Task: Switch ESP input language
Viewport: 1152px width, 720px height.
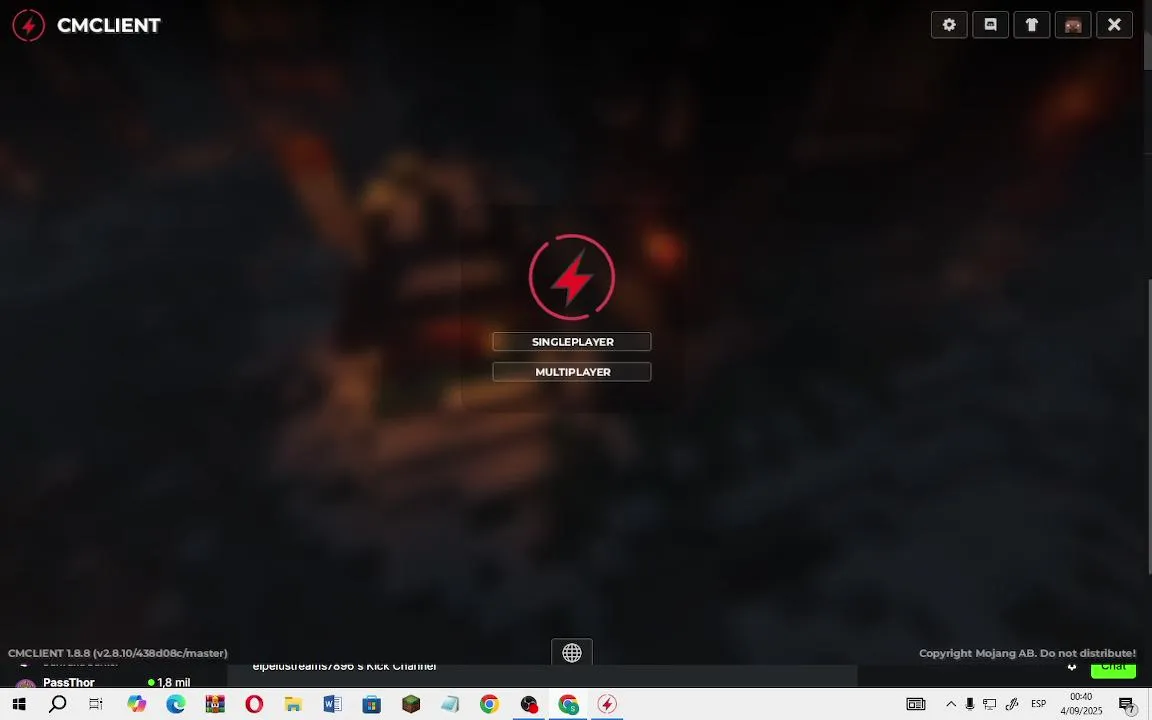Action: [1038, 704]
